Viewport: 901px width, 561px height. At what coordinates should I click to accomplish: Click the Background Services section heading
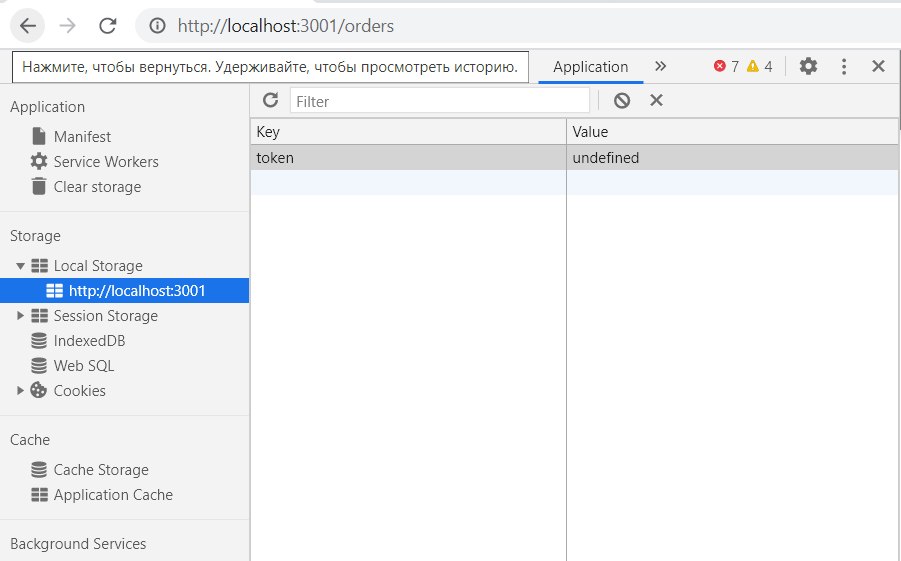(x=78, y=544)
